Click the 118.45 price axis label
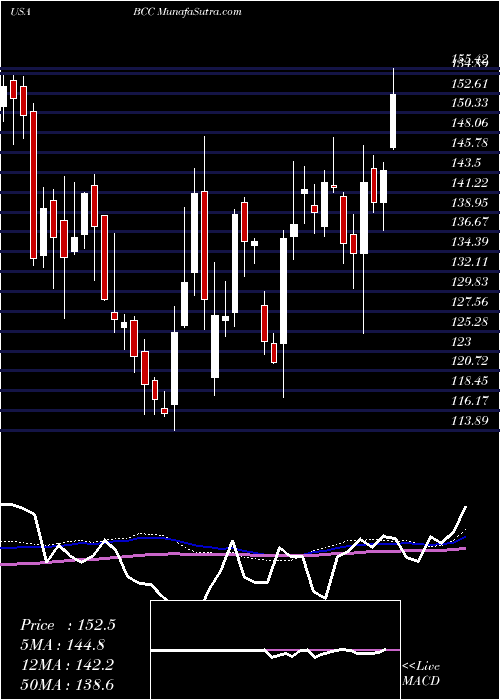500x700 pixels. 470,381
